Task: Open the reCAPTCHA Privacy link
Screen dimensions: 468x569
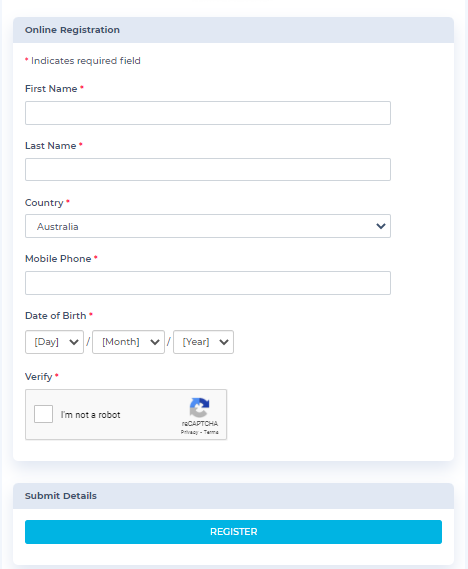Action: 189,432
